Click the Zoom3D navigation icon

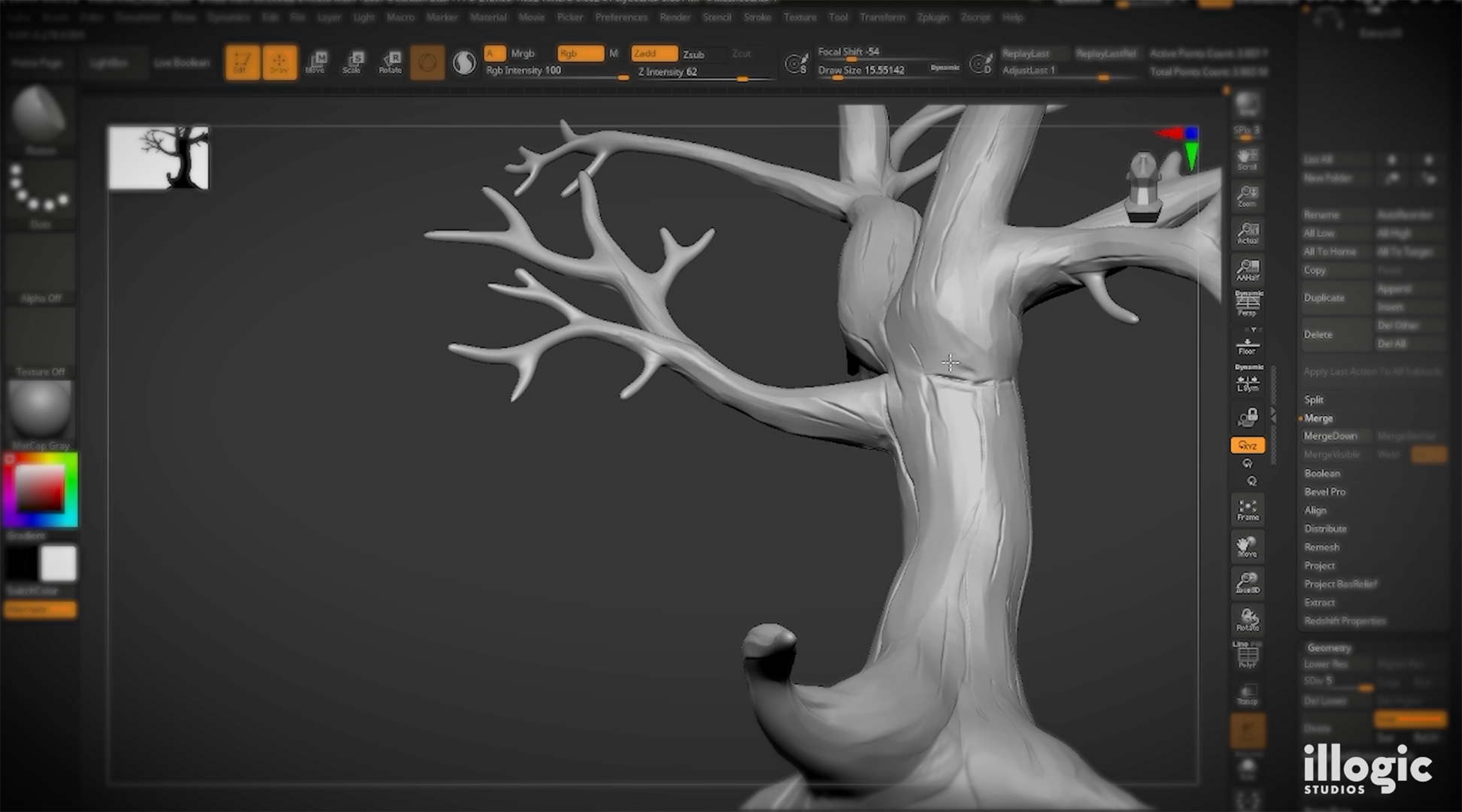click(1247, 583)
